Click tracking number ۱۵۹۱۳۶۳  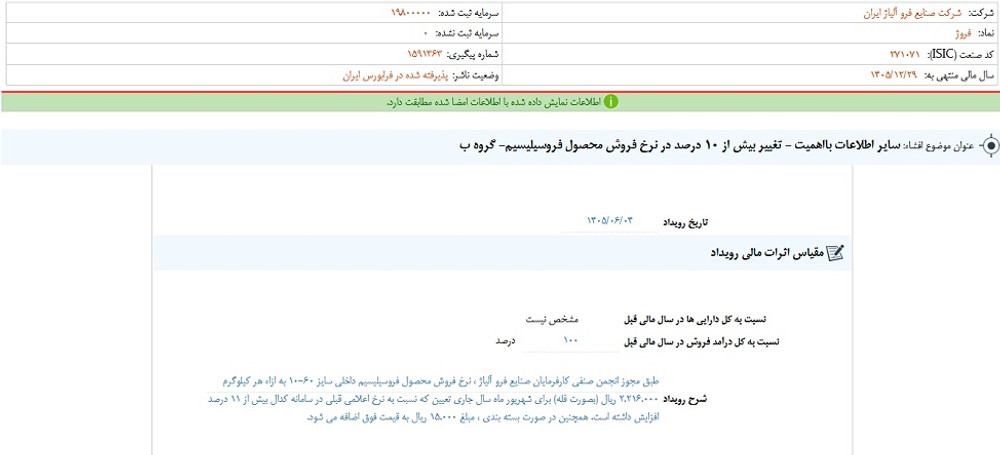click(x=424, y=54)
